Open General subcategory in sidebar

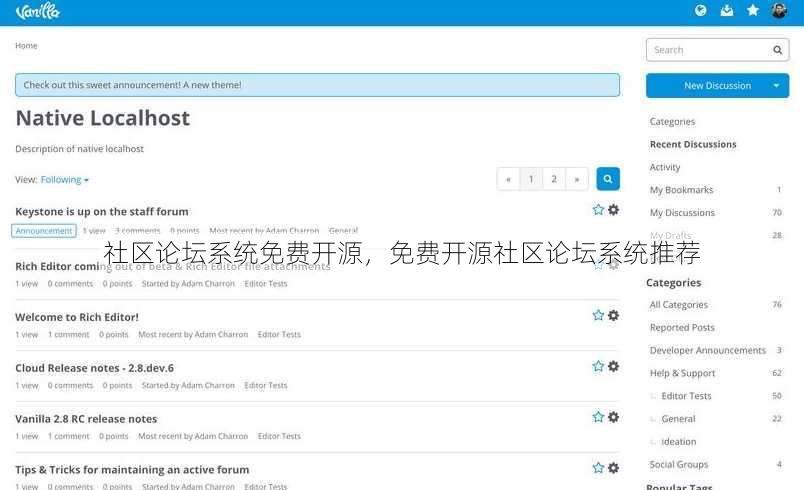pyautogui.click(x=678, y=419)
